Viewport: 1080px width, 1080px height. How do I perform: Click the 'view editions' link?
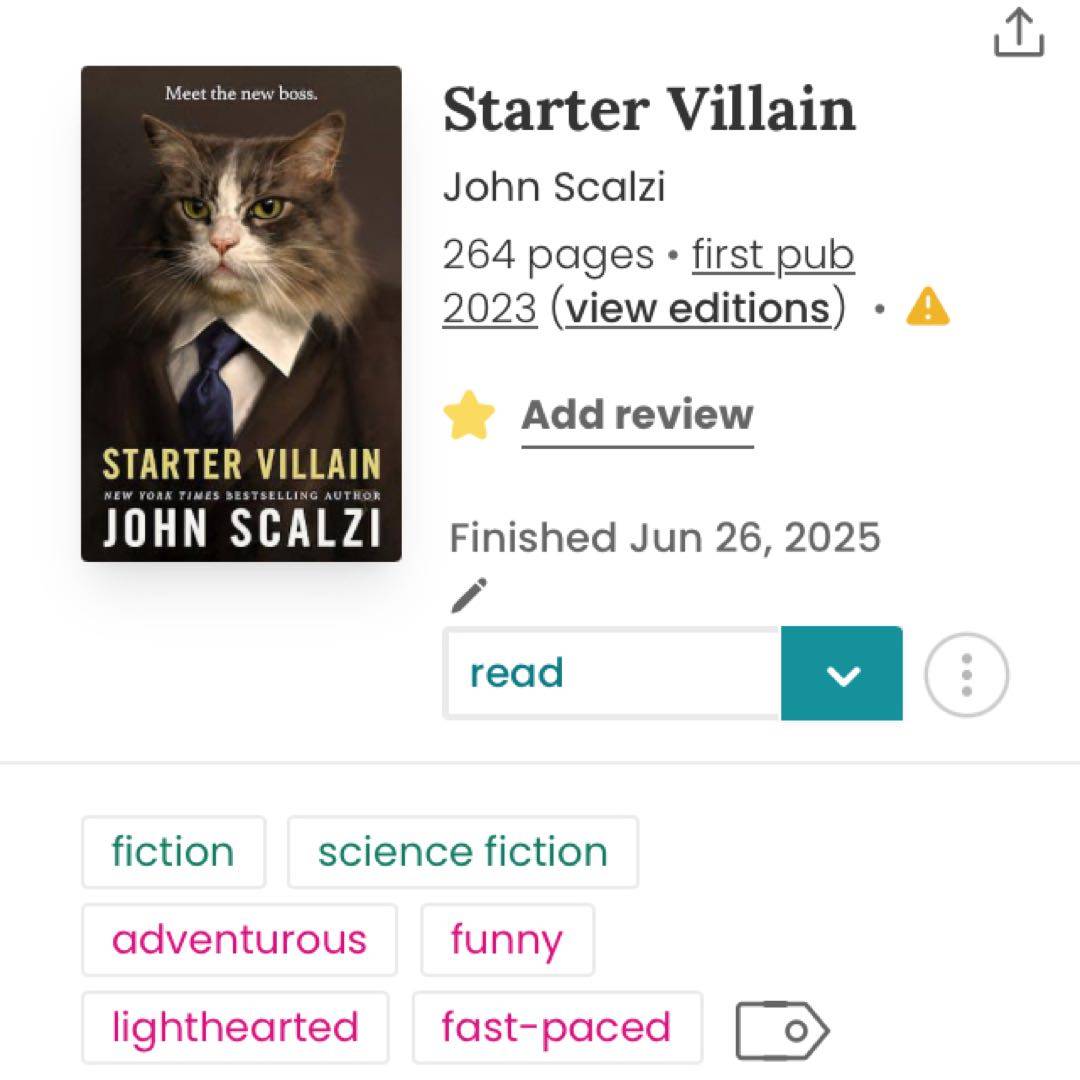point(698,308)
